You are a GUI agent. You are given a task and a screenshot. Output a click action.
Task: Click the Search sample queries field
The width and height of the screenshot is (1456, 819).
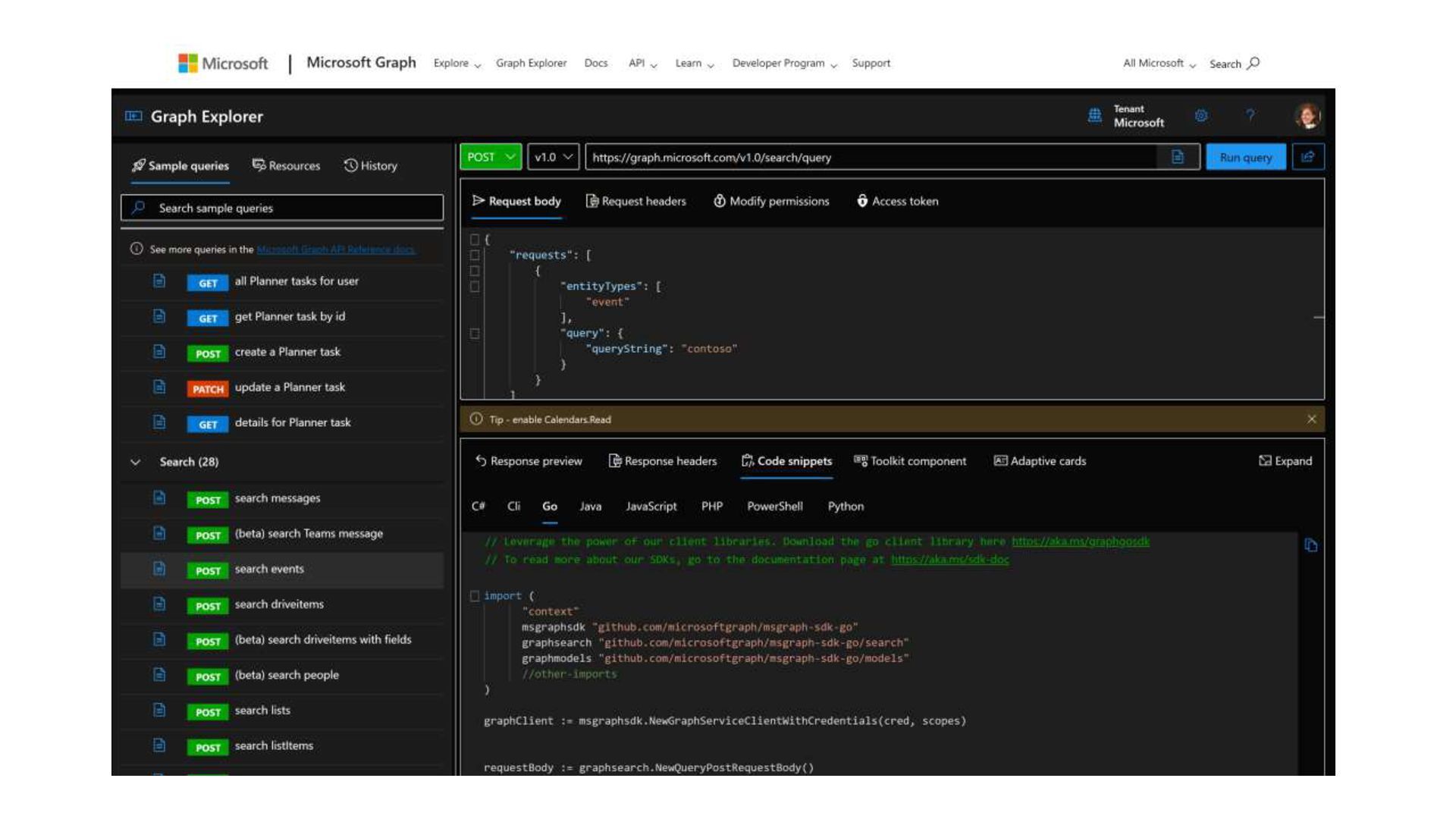coord(282,208)
